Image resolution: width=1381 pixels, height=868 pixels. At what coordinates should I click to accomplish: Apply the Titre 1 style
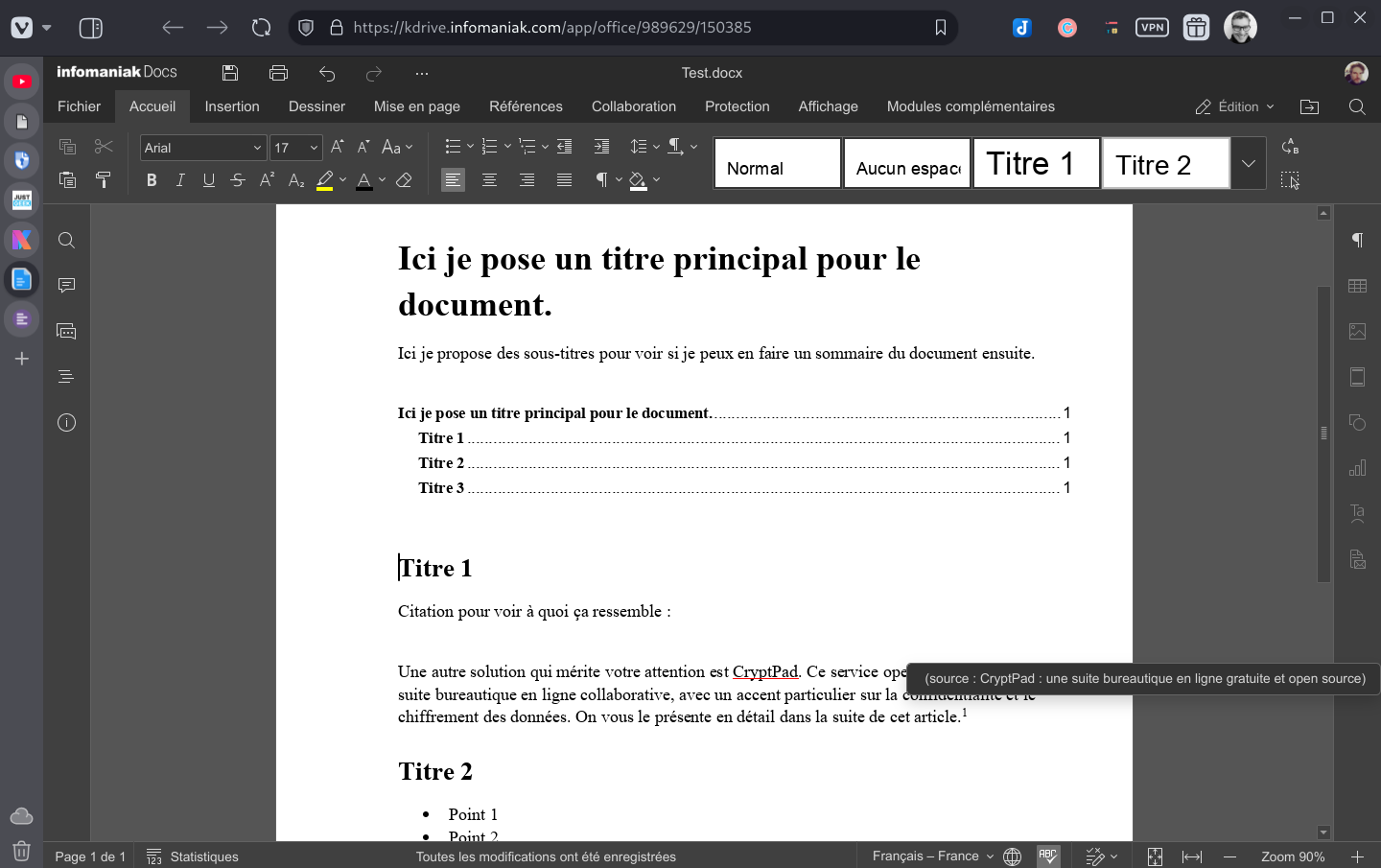coord(1036,163)
